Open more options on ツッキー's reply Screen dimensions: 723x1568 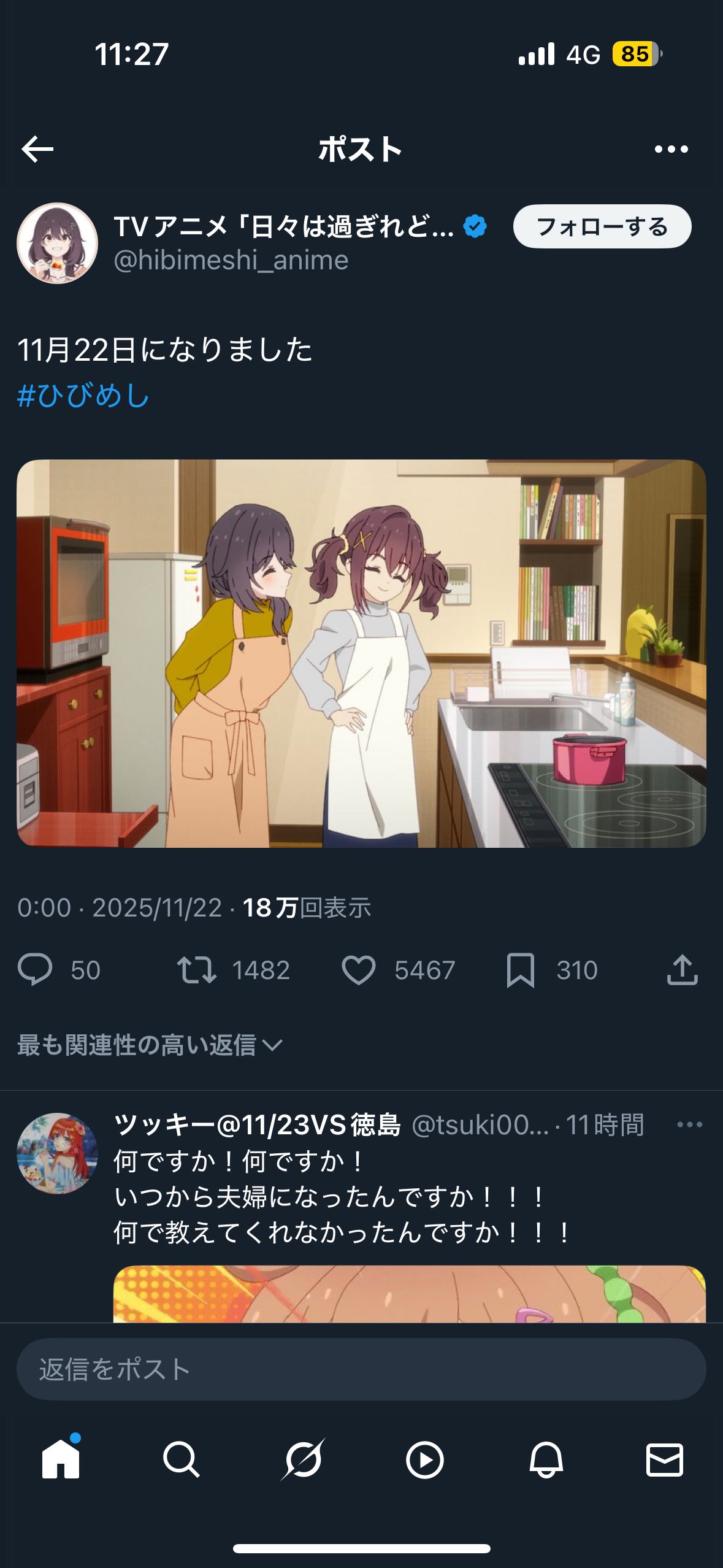tap(690, 1124)
